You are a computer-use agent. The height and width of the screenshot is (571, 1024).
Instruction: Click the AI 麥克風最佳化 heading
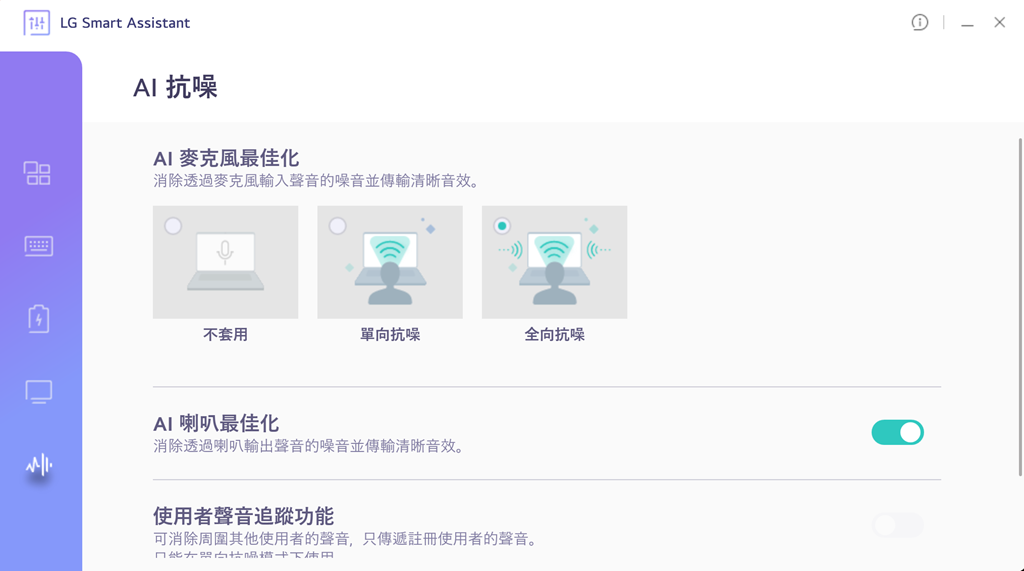coord(226,158)
